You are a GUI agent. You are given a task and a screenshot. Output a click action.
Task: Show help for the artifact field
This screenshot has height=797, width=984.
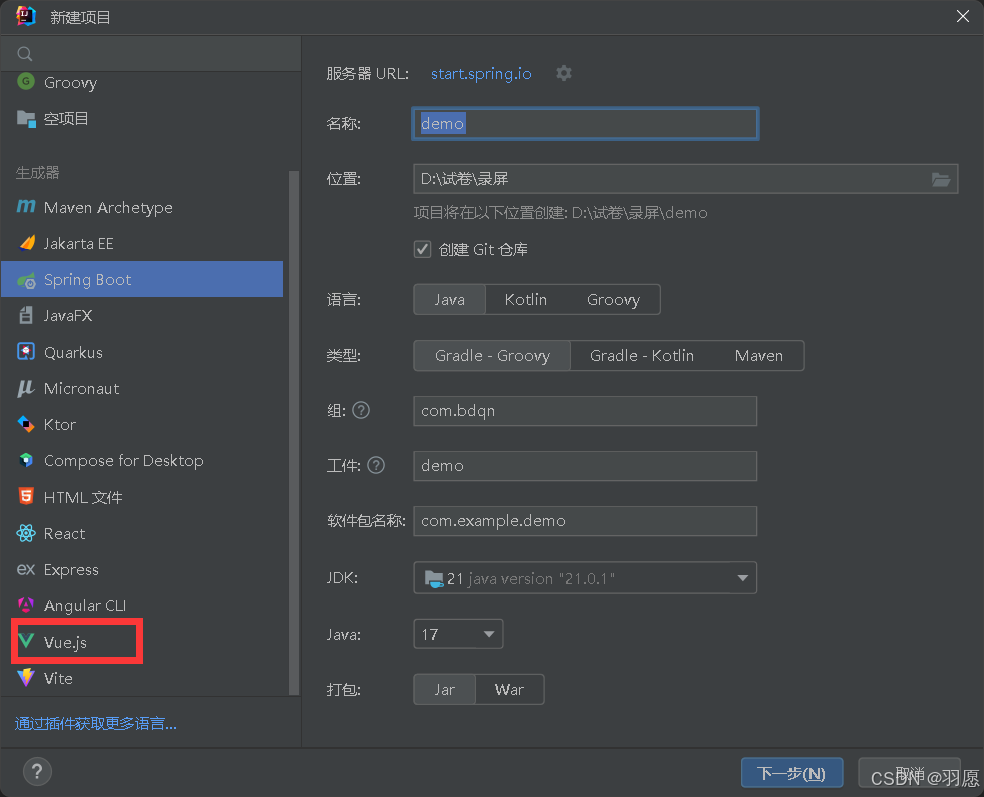click(376, 466)
